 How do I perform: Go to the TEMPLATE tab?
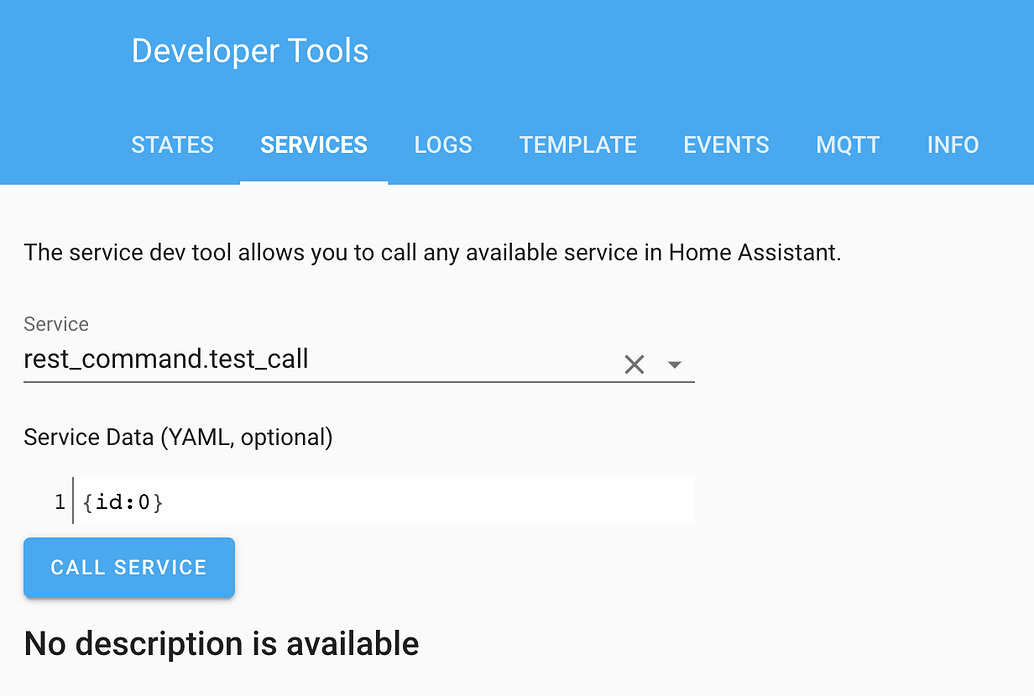pyautogui.click(x=578, y=145)
